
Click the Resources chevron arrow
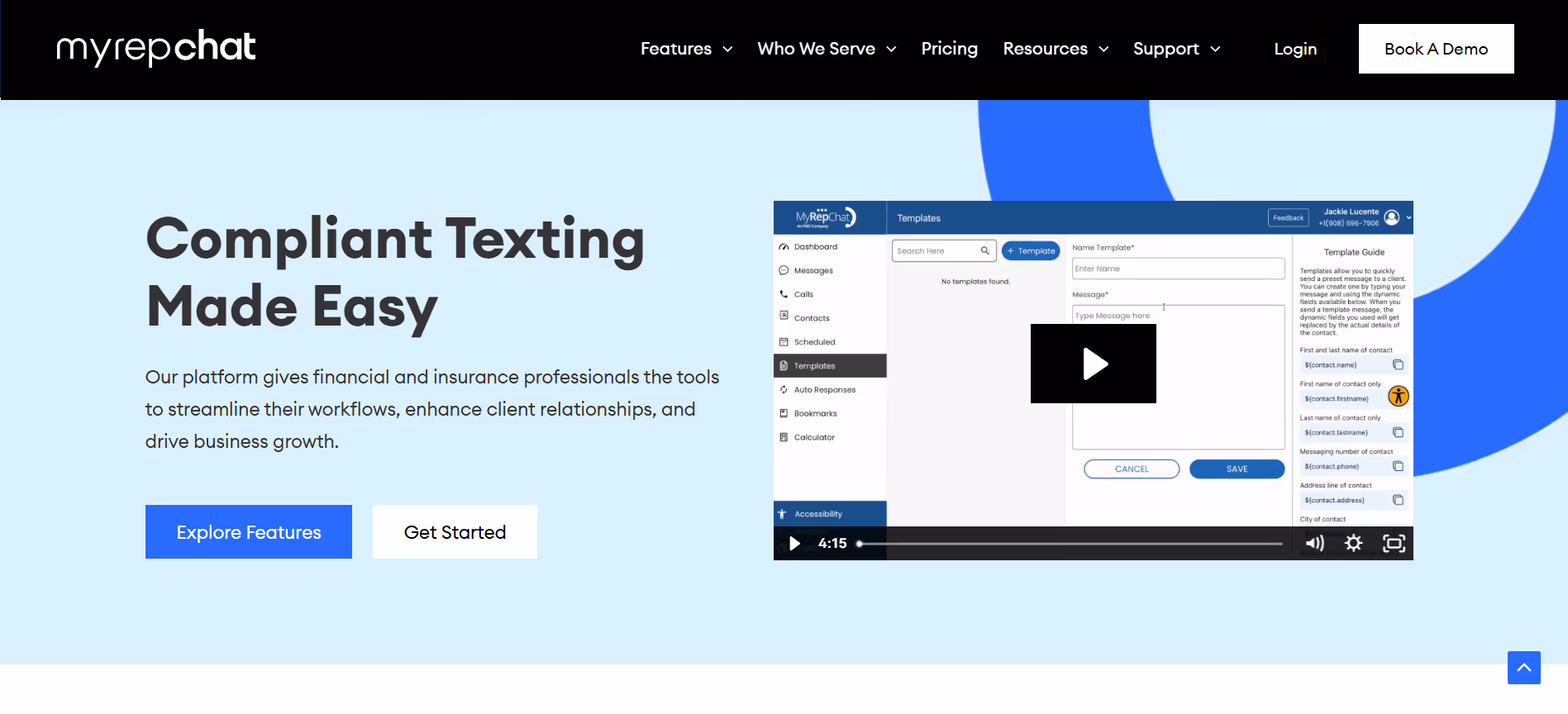coord(1103,50)
